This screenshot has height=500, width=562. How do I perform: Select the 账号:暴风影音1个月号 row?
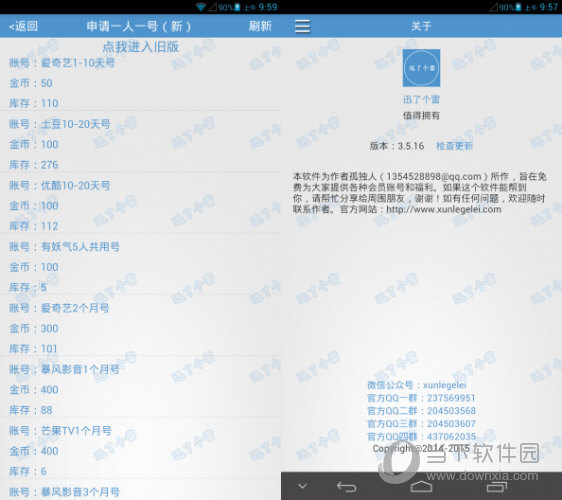[x=64, y=370]
